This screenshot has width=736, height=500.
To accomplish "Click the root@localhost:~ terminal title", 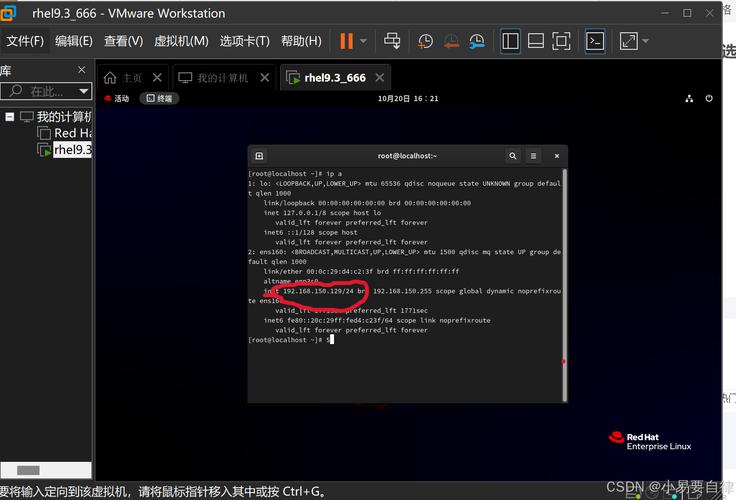I will coord(407,156).
